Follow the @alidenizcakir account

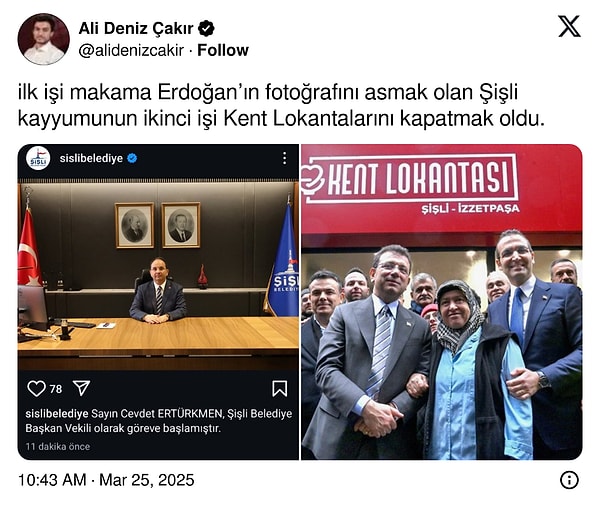pos(223,50)
